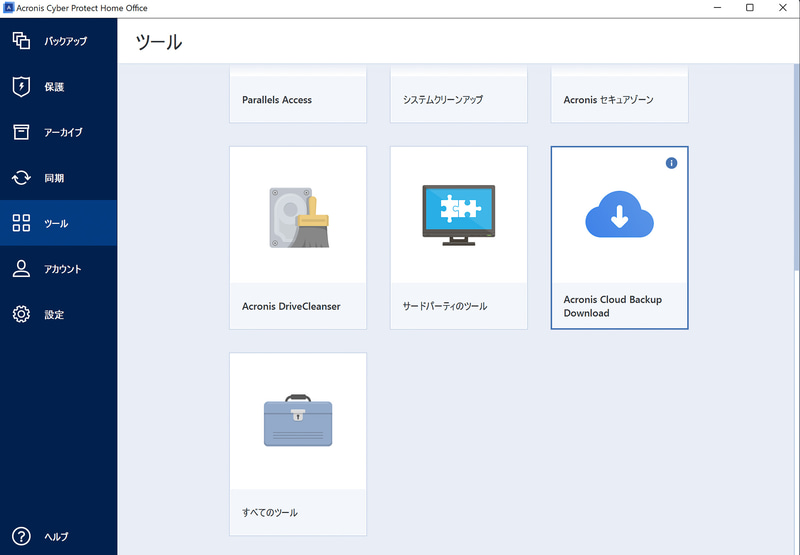800x555 pixels.
Task: Click the info icon on Cloud Backup card
Action: point(671,163)
